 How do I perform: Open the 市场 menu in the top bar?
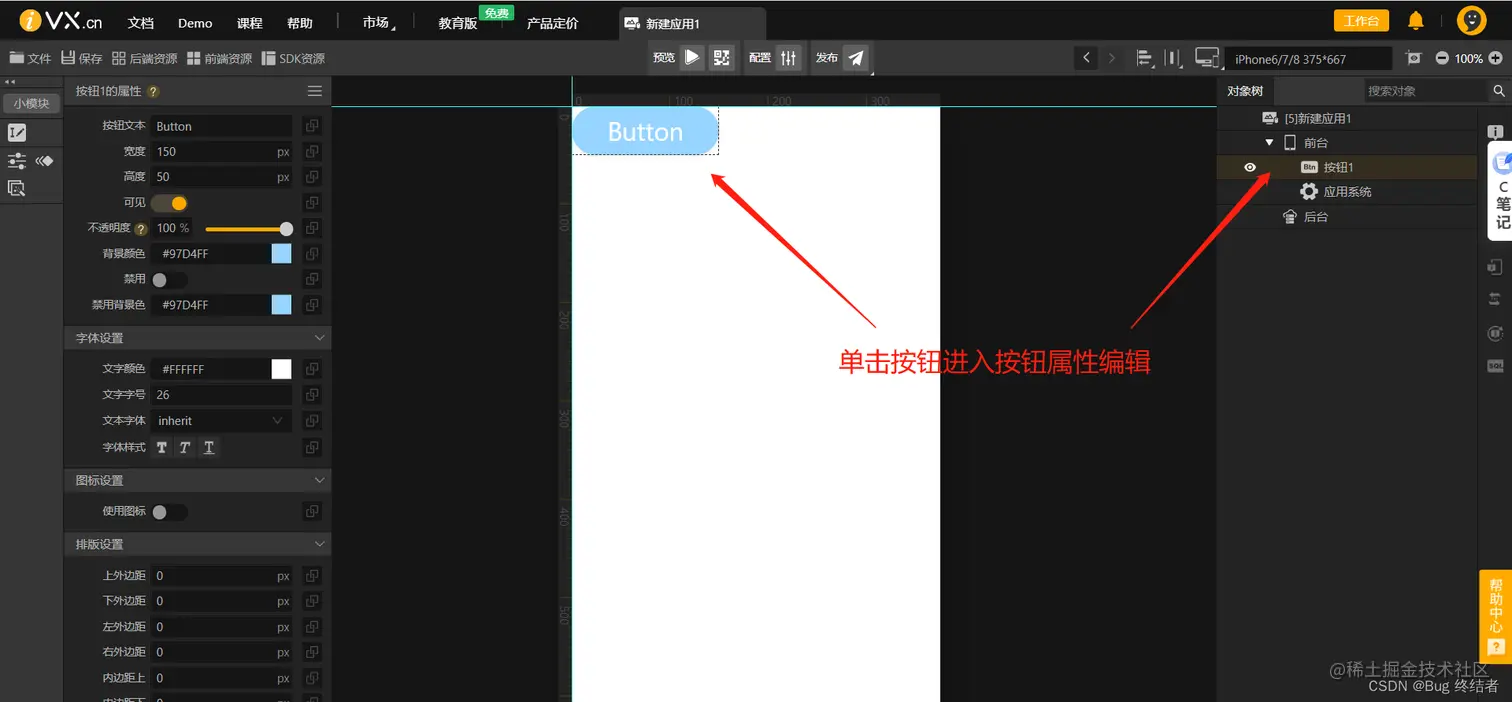coord(376,21)
